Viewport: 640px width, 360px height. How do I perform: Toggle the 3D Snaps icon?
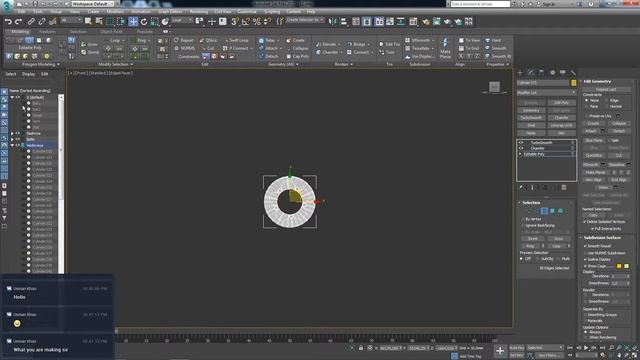(x=235, y=22)
